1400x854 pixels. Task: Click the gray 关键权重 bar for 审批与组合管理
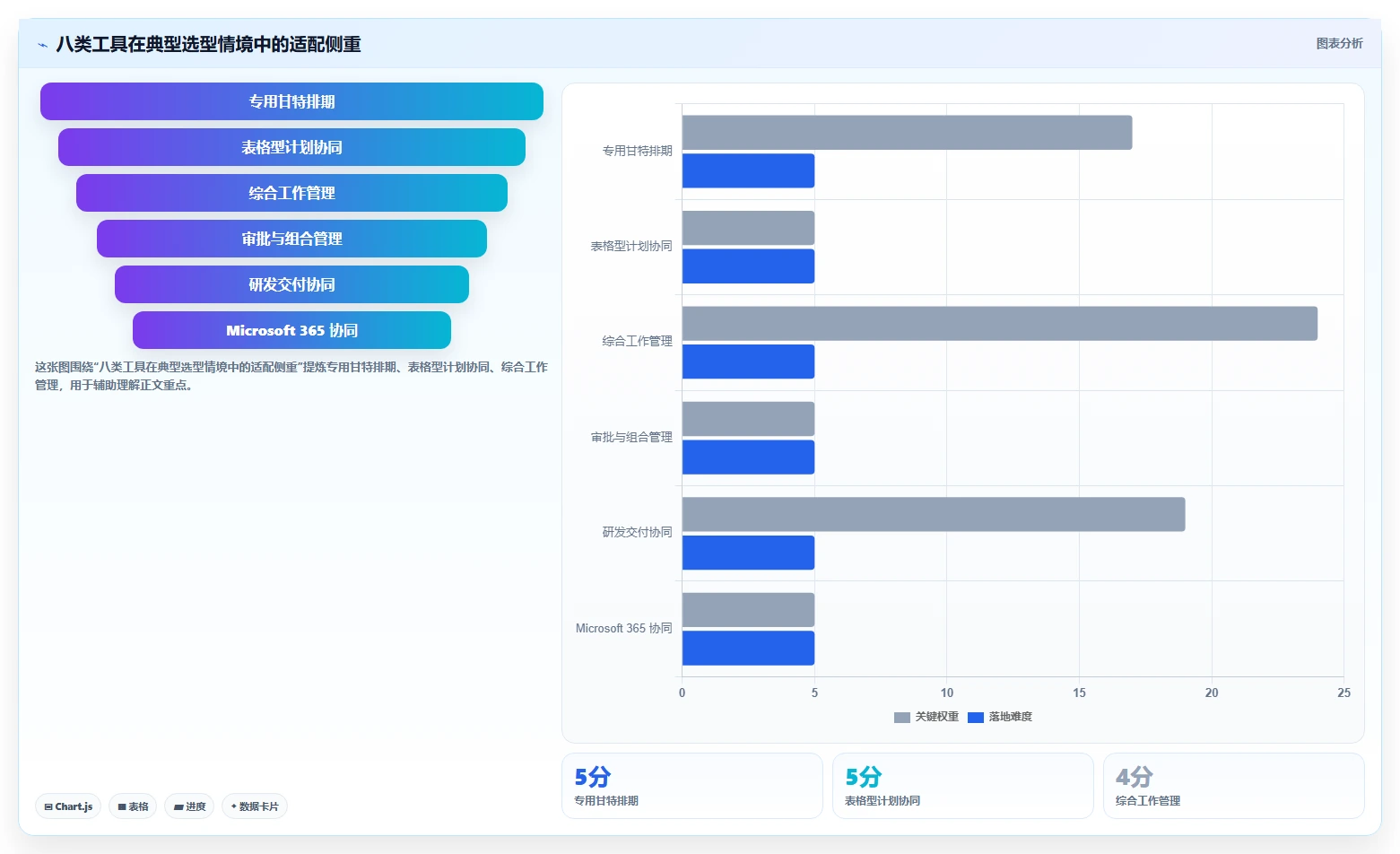tap(748, 419)
